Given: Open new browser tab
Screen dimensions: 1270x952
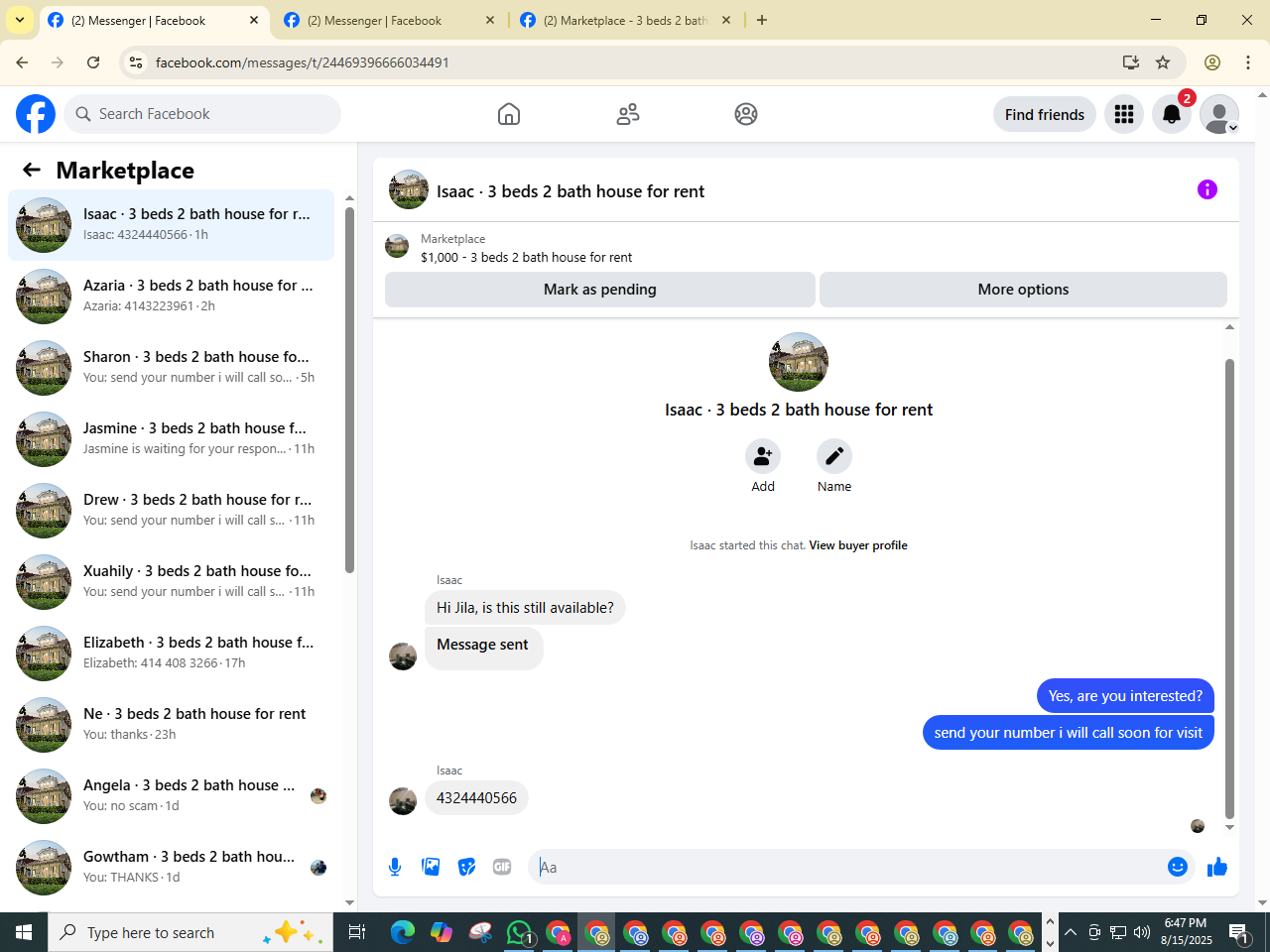Looking at the screenshot, I should (762, 20).
